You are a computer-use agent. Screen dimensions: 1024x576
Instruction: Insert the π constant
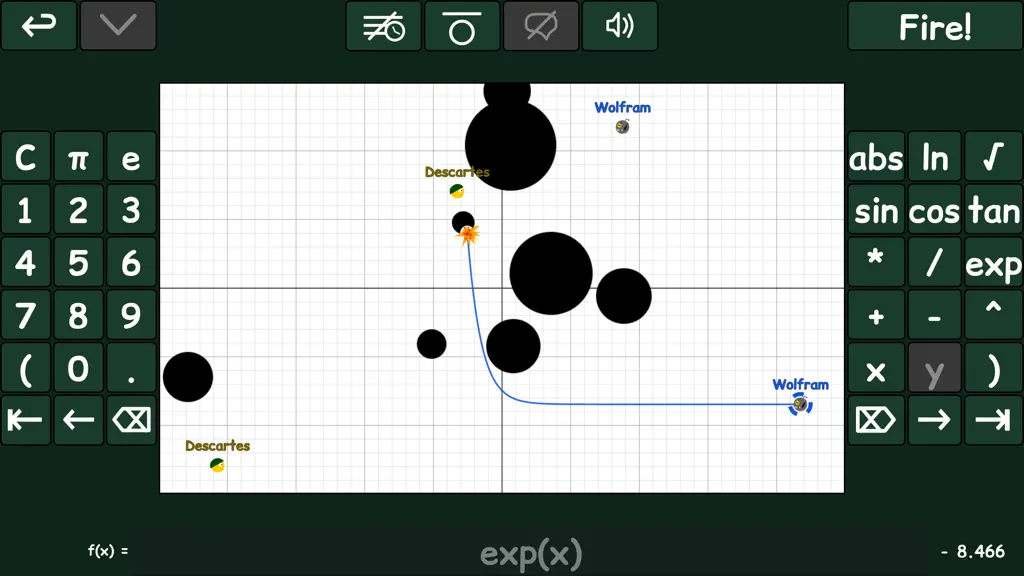[x=78, y=157]
